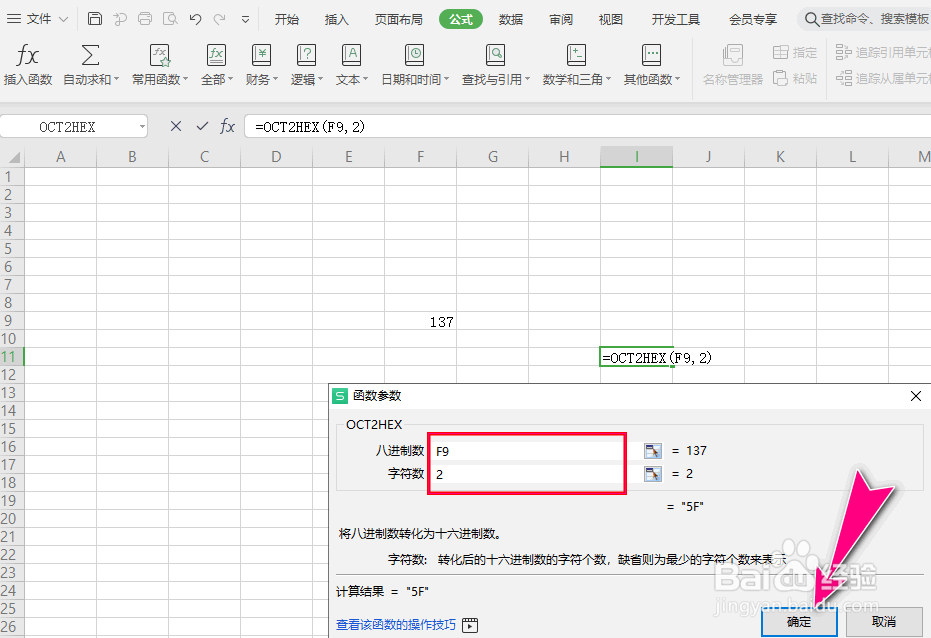931x638 pixels.
Task: Switch to the 审阅 tab
Action: click(x=561, y=20)
